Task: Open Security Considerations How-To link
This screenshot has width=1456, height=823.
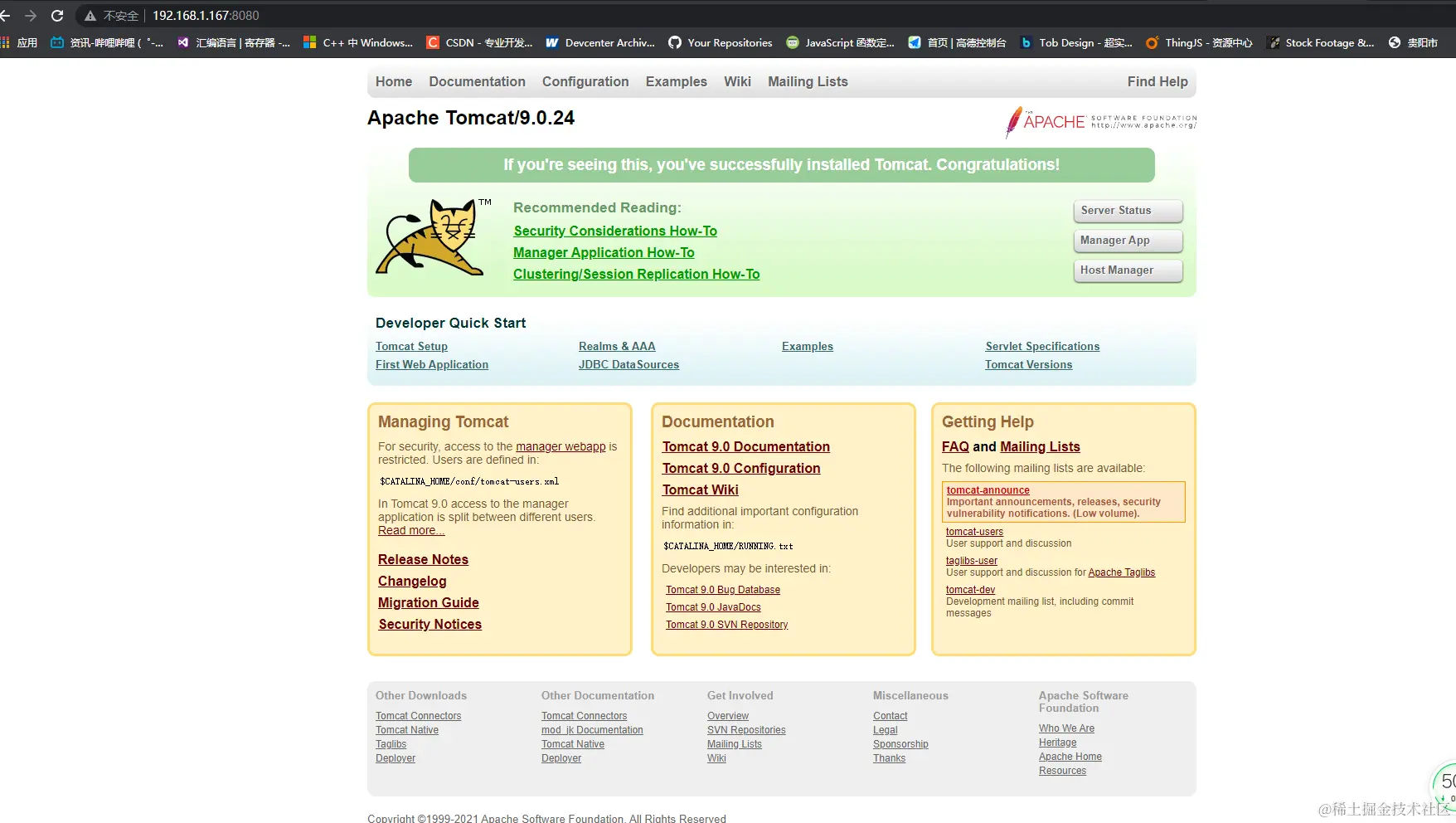Action: click(x=615, y=231)
